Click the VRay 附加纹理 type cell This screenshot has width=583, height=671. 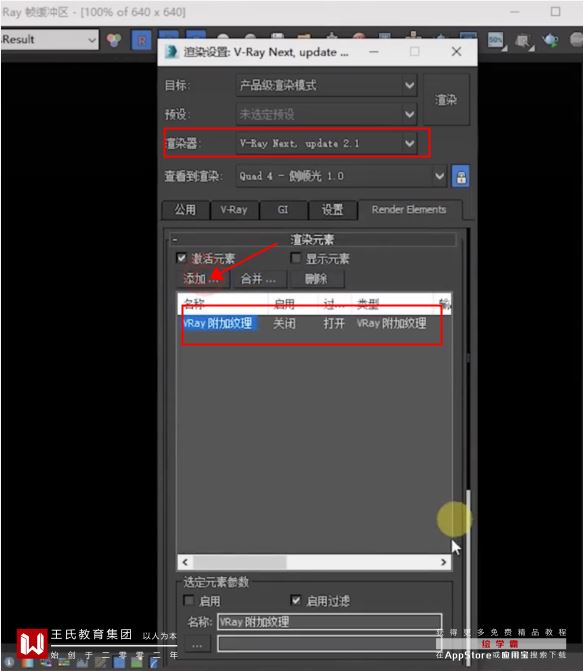(391, 324)
